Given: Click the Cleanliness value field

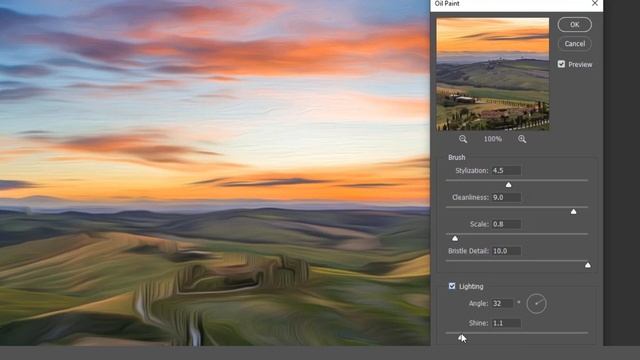Looking at the screenshot, I should coord(506,198).
